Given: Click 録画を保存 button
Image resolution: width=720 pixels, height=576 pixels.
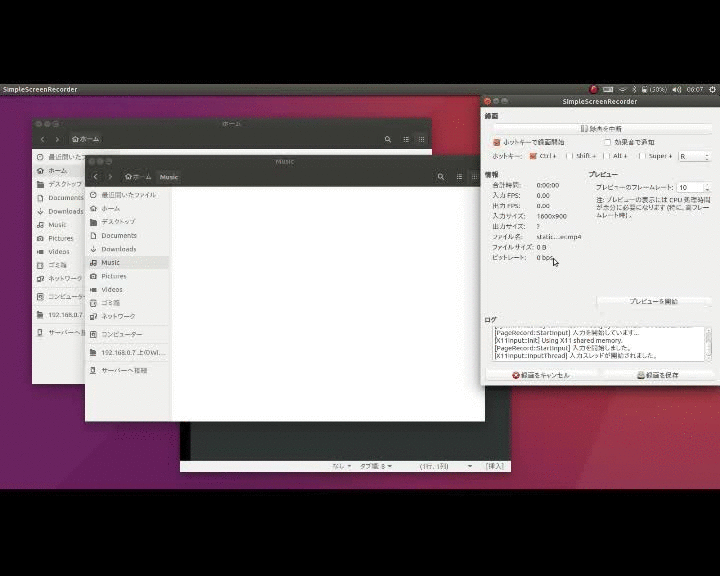Looking at the screenshot, I should (658, 375).
